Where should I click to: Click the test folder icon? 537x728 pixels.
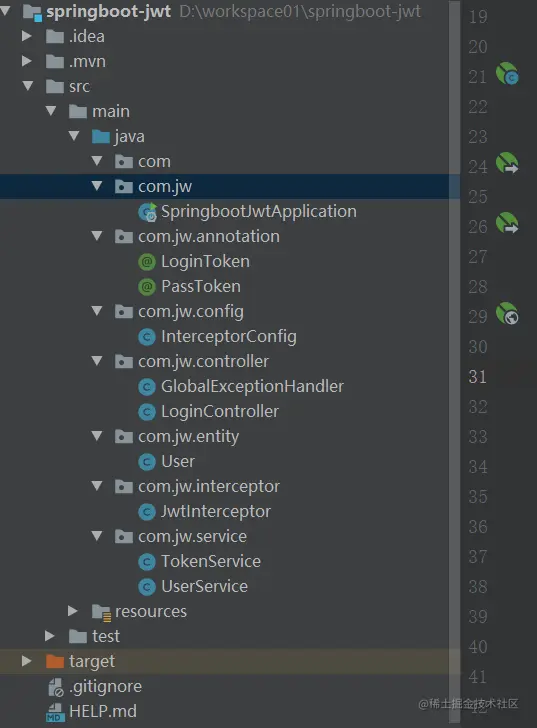pos(78,636)
